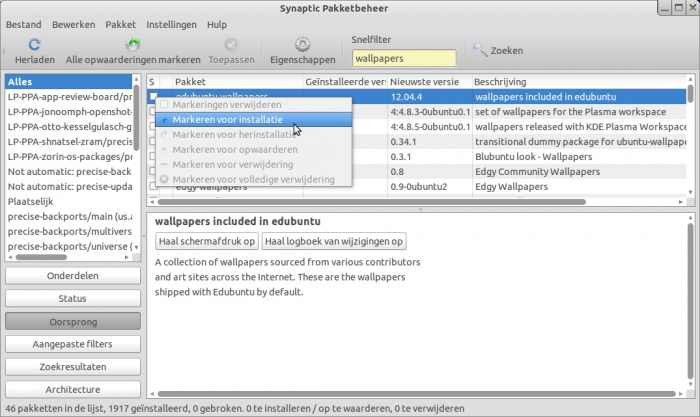Click description pane horizontal scrollbar
Viewport: 700px width, 417px height.
(x=417, y=394)
